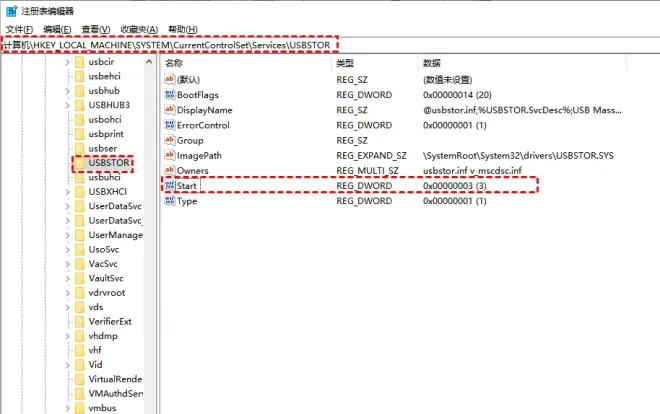Click the ImagePath string value icon
Screen dimensions: 660x414
pos(170,155)
